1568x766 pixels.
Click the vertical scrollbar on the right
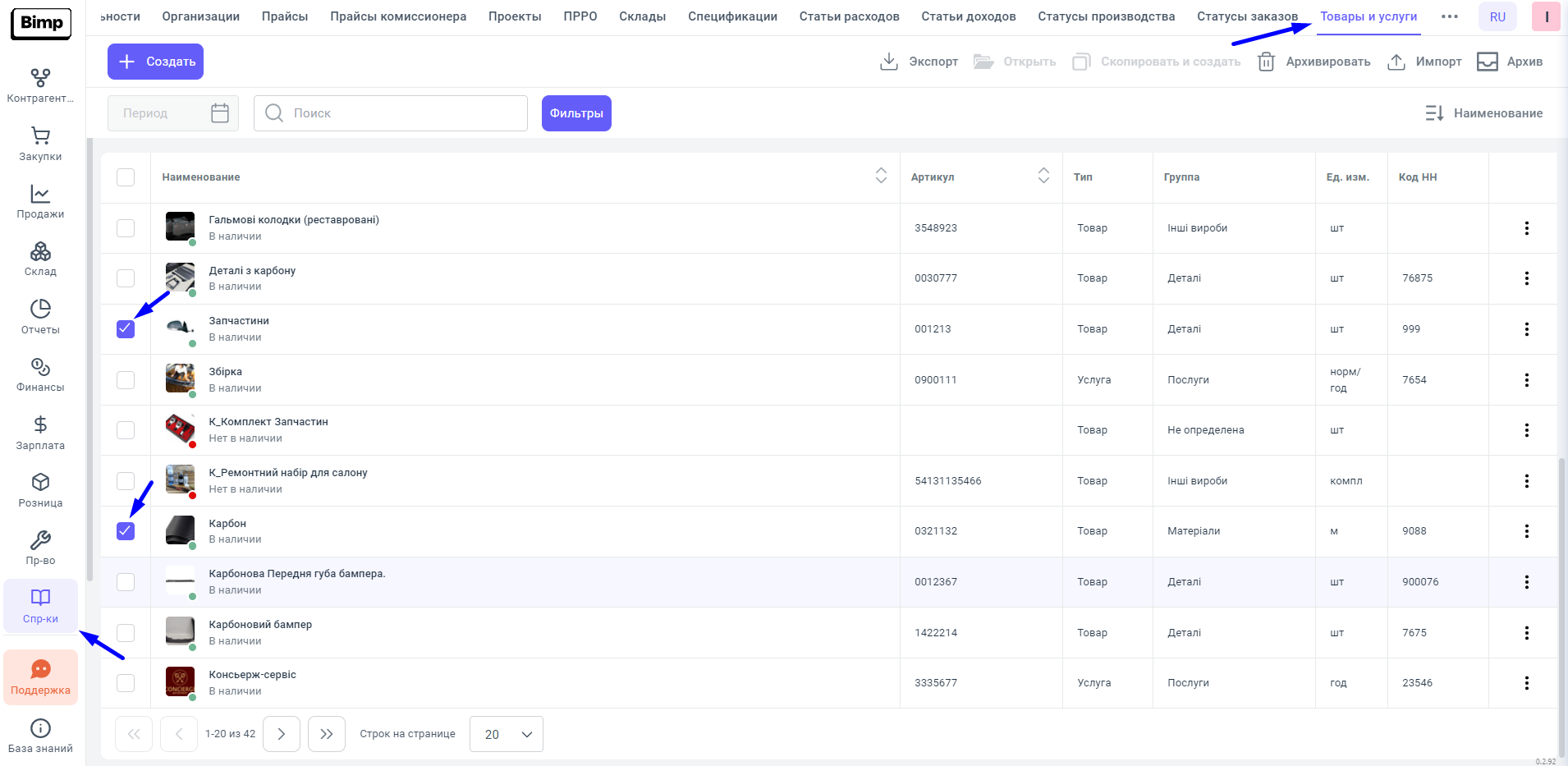1561,575
